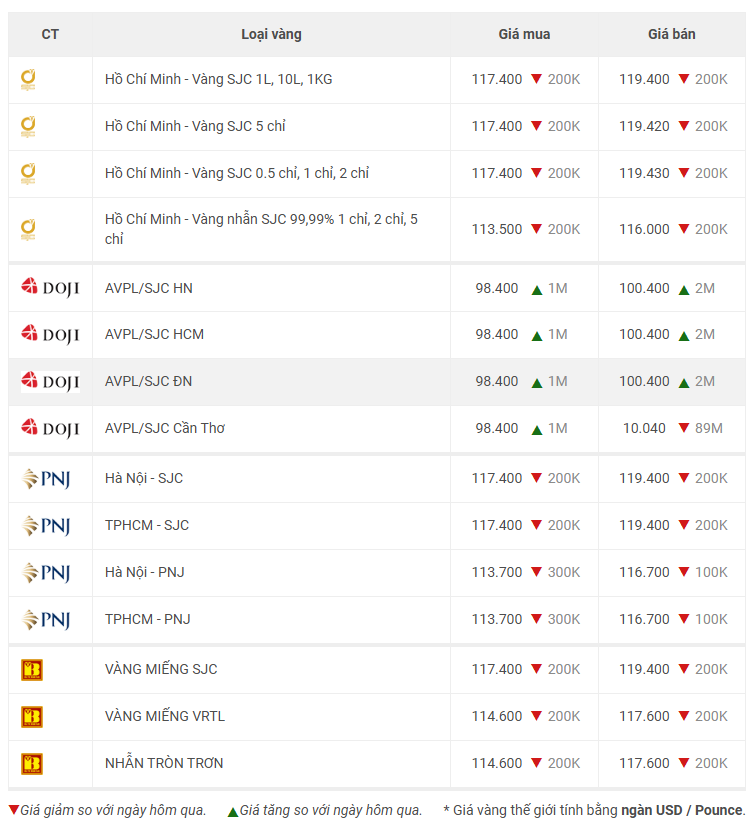Click SJC logo in Vàng SJC 5 chỉ row
Viewport: 754px width, 834px height.
28,127
